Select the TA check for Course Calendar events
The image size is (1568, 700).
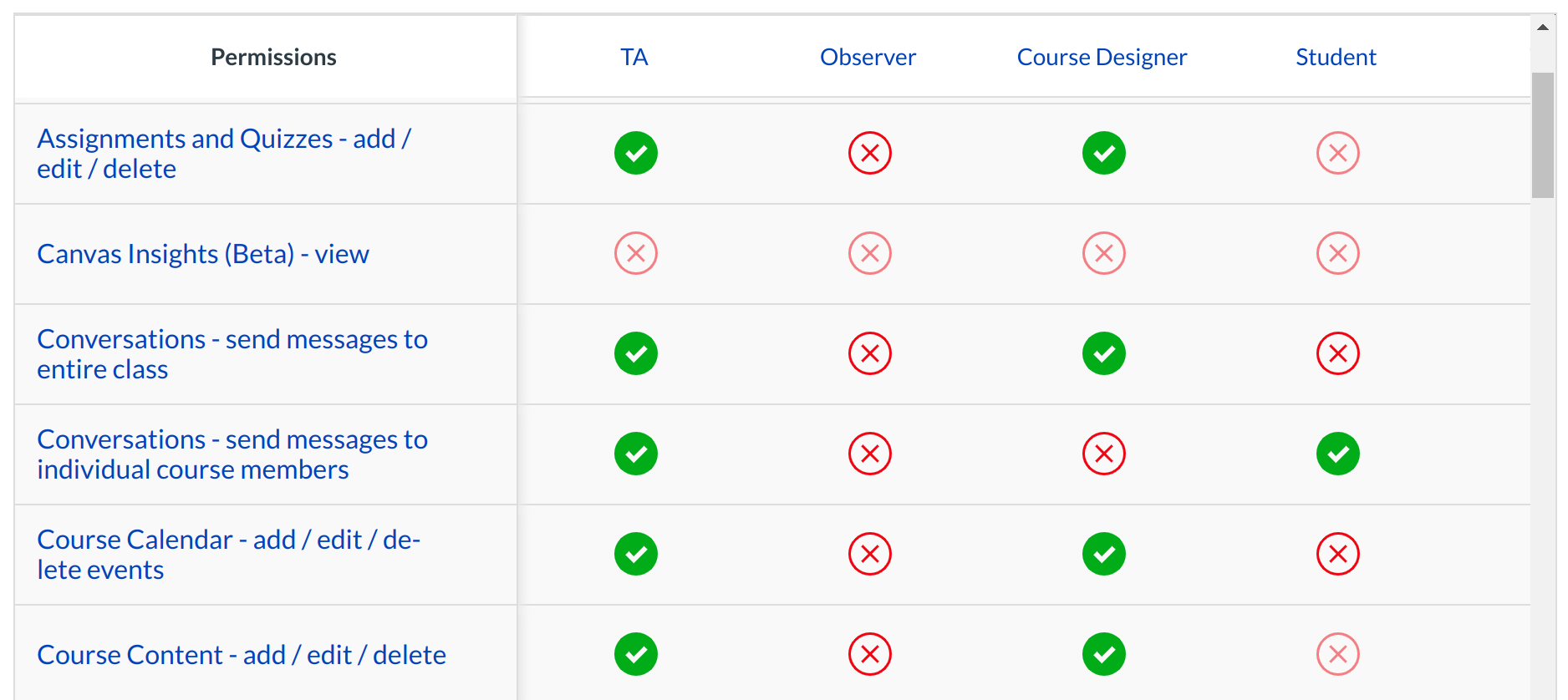636,553
